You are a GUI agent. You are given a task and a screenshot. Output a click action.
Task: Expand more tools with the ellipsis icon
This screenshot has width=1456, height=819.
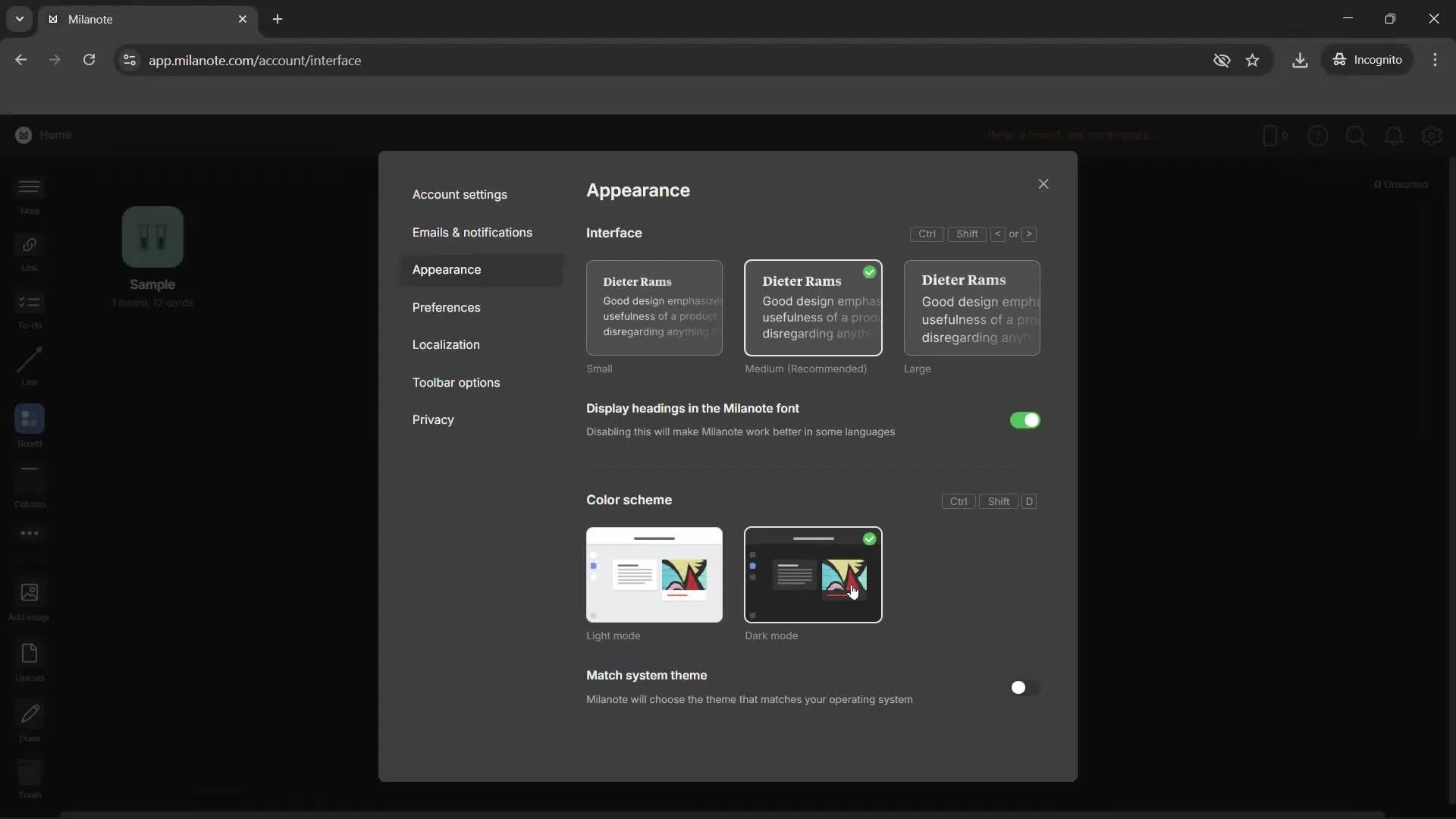click(29, 533)
